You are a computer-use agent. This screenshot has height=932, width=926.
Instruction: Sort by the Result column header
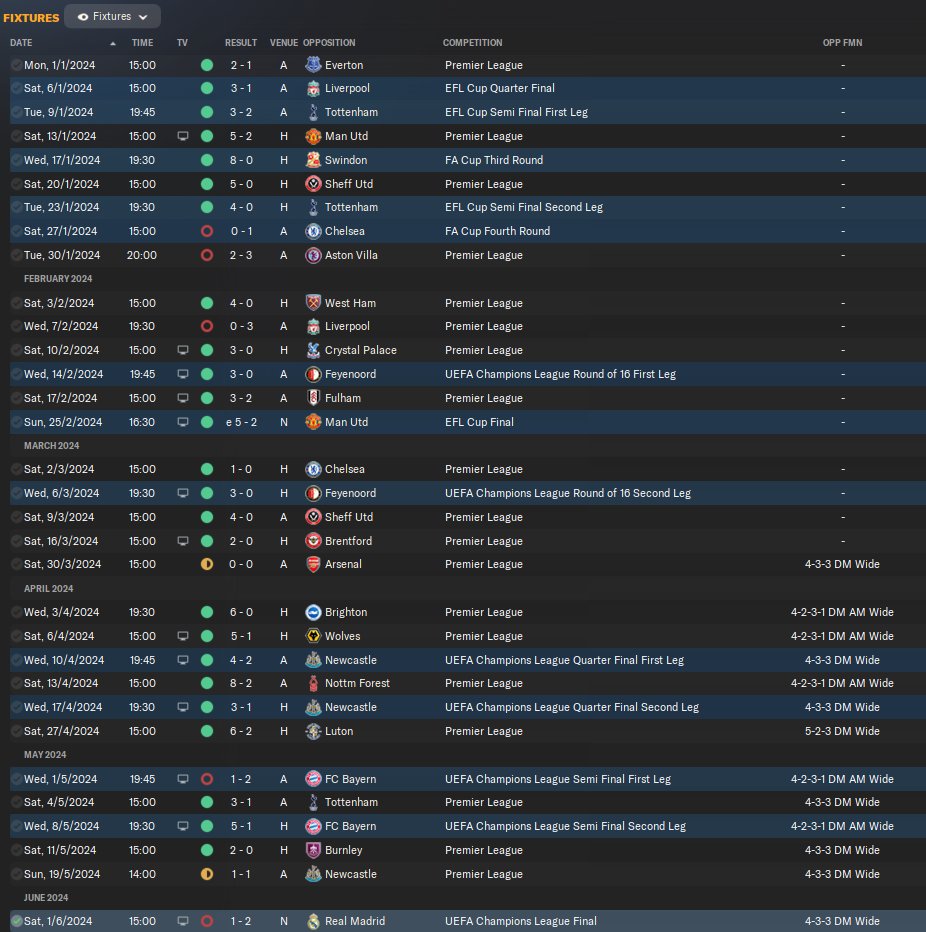[241, 43]
